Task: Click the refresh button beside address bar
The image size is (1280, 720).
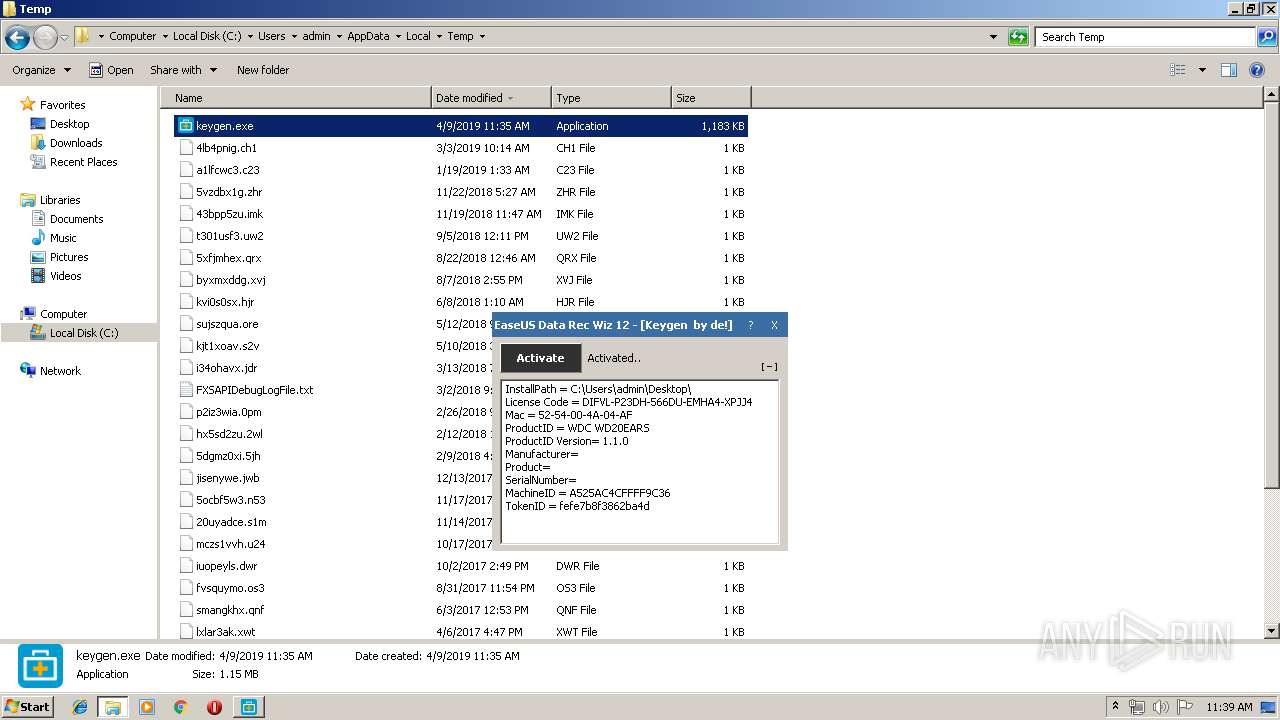Action: click(1018, 37)
